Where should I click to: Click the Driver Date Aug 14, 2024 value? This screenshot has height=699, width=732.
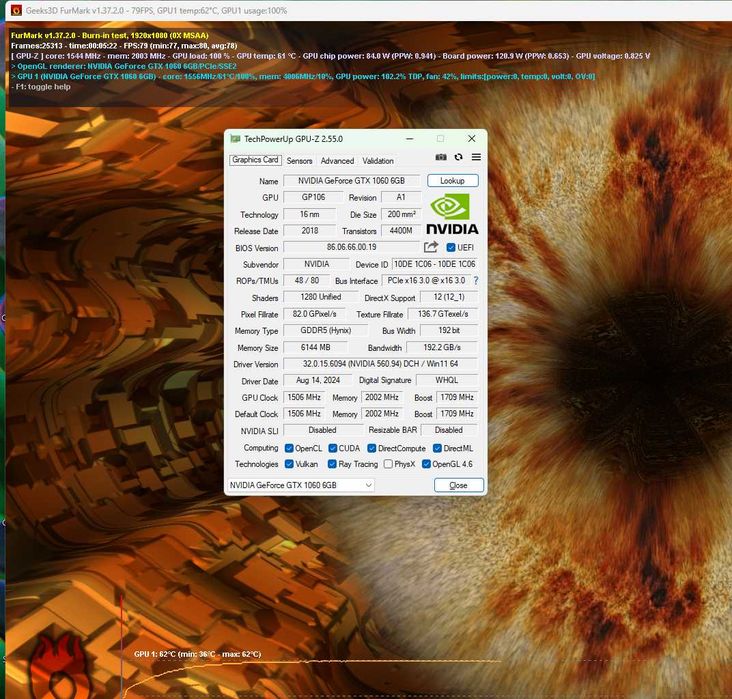click(x=318, y=380)
